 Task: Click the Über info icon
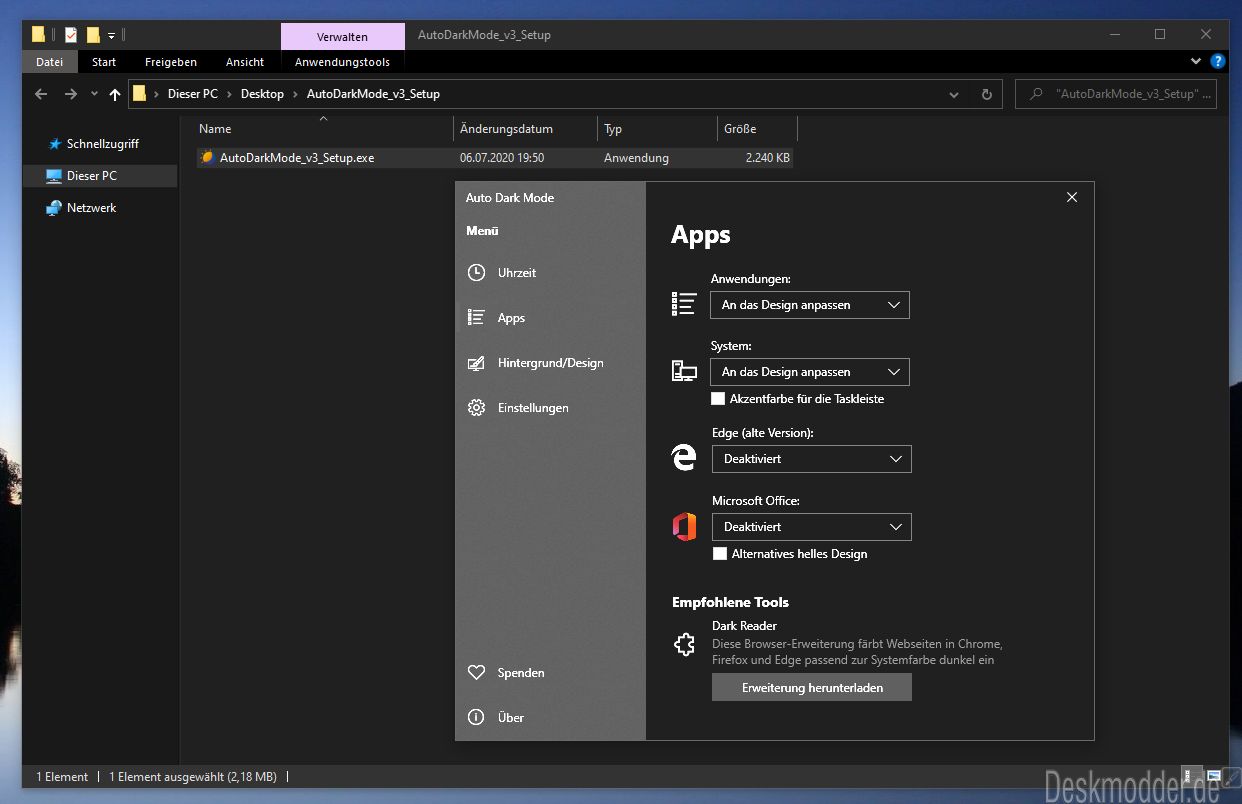pos(477,717)
